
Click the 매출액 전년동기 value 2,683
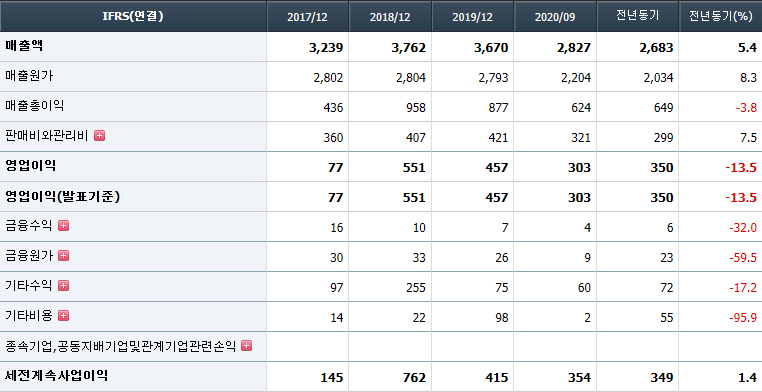coord(656,48)
